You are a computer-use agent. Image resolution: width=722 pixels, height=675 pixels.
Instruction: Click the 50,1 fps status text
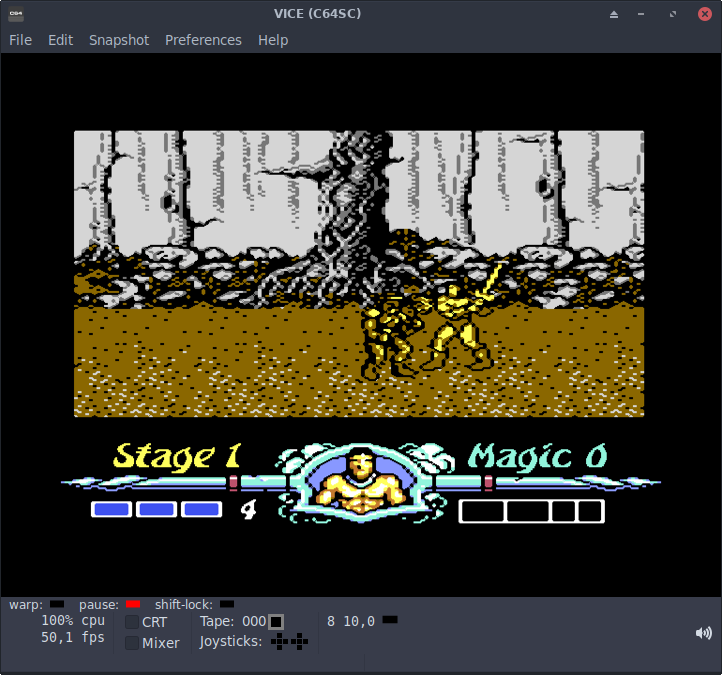coord(73,637)
